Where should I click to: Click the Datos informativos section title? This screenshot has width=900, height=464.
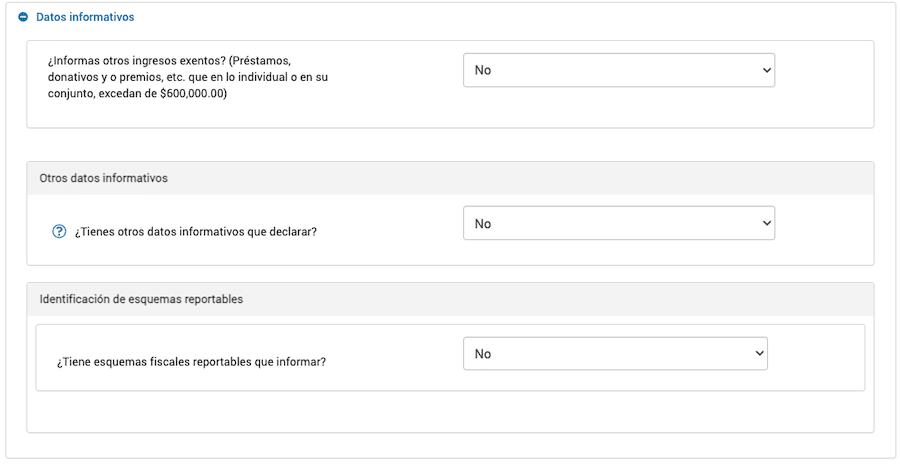pos(85,17)
